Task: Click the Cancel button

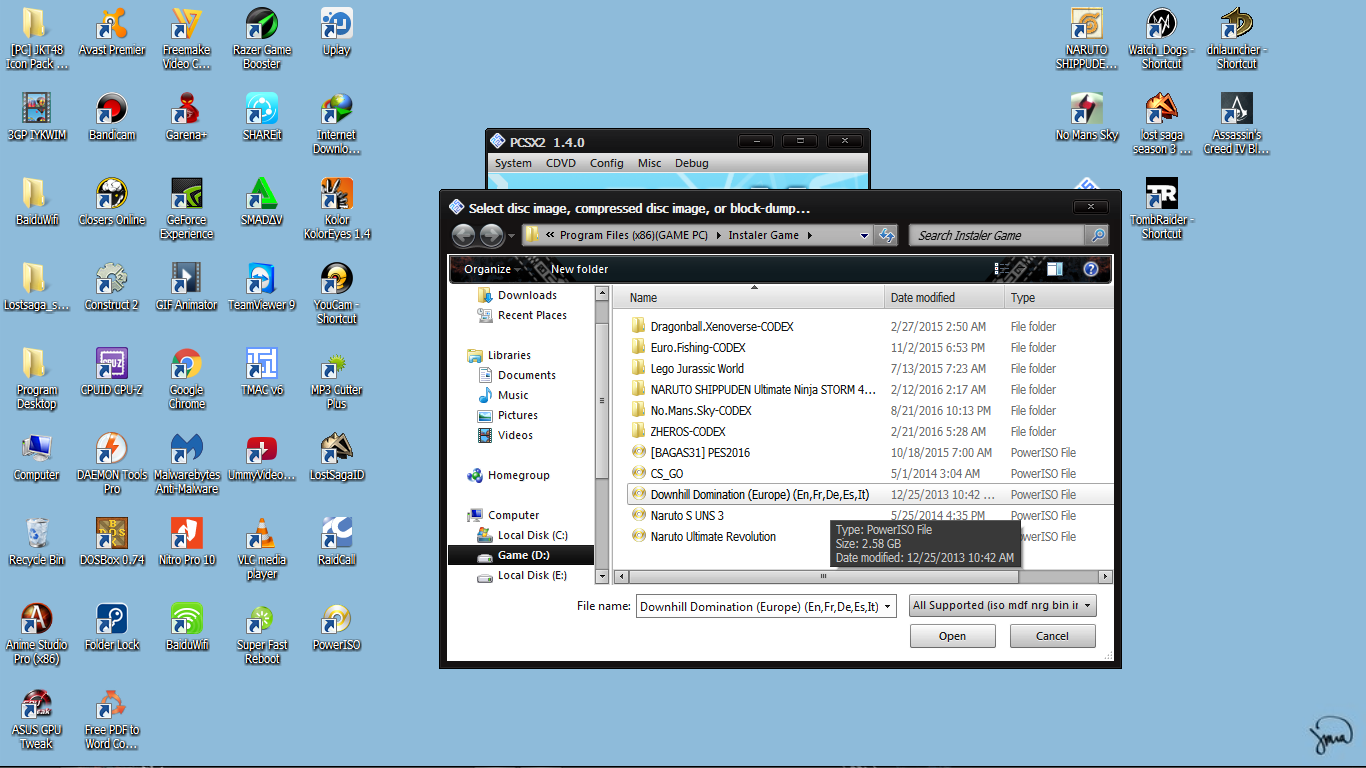Action: (1053, 636)
